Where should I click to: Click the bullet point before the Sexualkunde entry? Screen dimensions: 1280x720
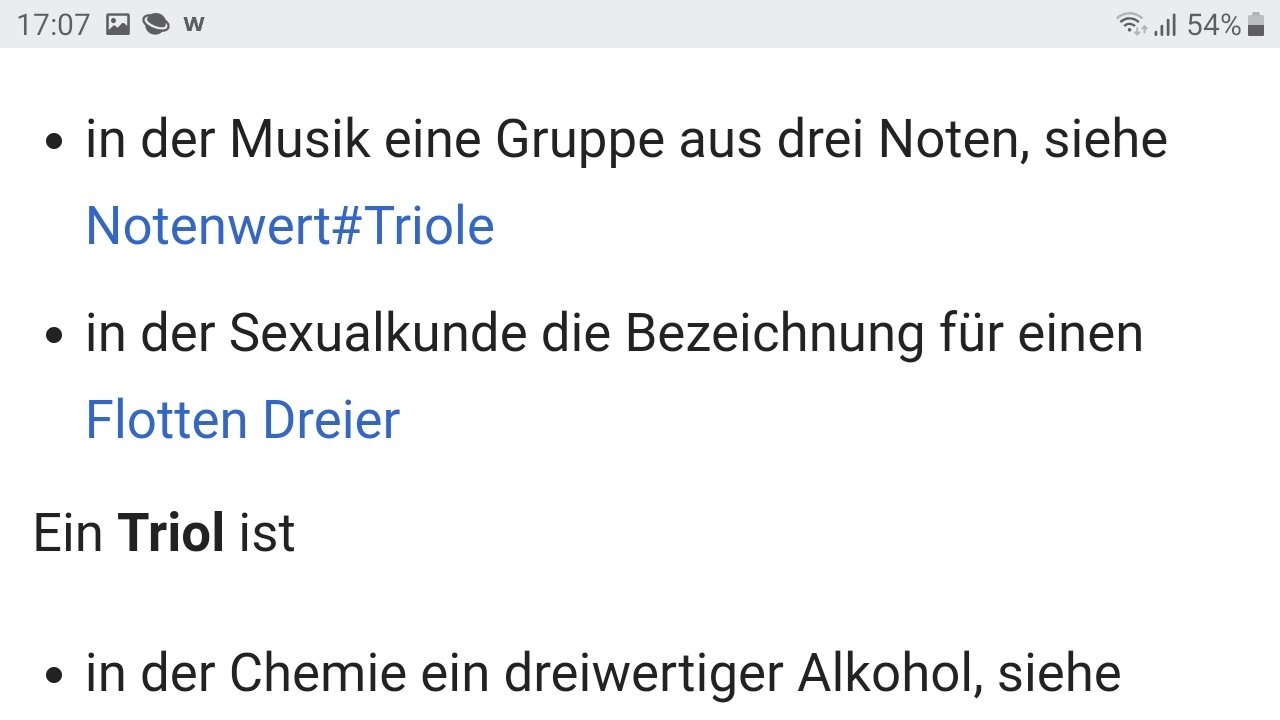(x=55, y=335)
